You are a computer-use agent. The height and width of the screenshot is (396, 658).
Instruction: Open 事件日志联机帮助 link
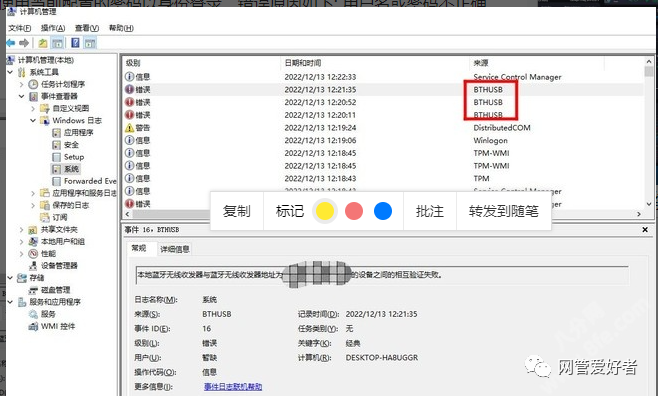(x=233, y=387)
